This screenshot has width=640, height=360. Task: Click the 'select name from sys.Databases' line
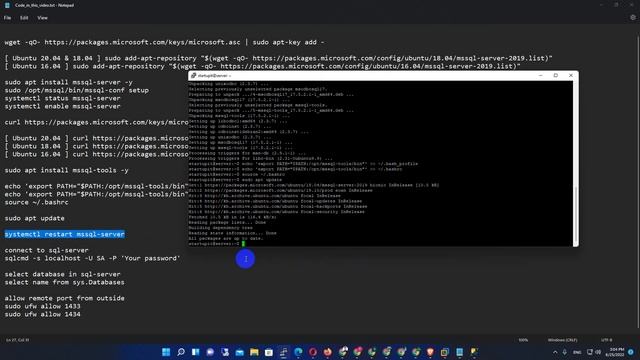(64, 282)
